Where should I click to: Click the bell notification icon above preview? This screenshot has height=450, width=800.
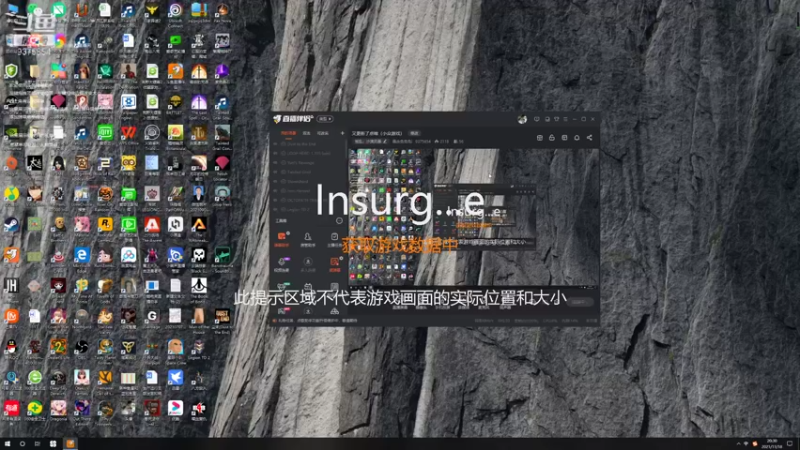click(x=577, y=138)
